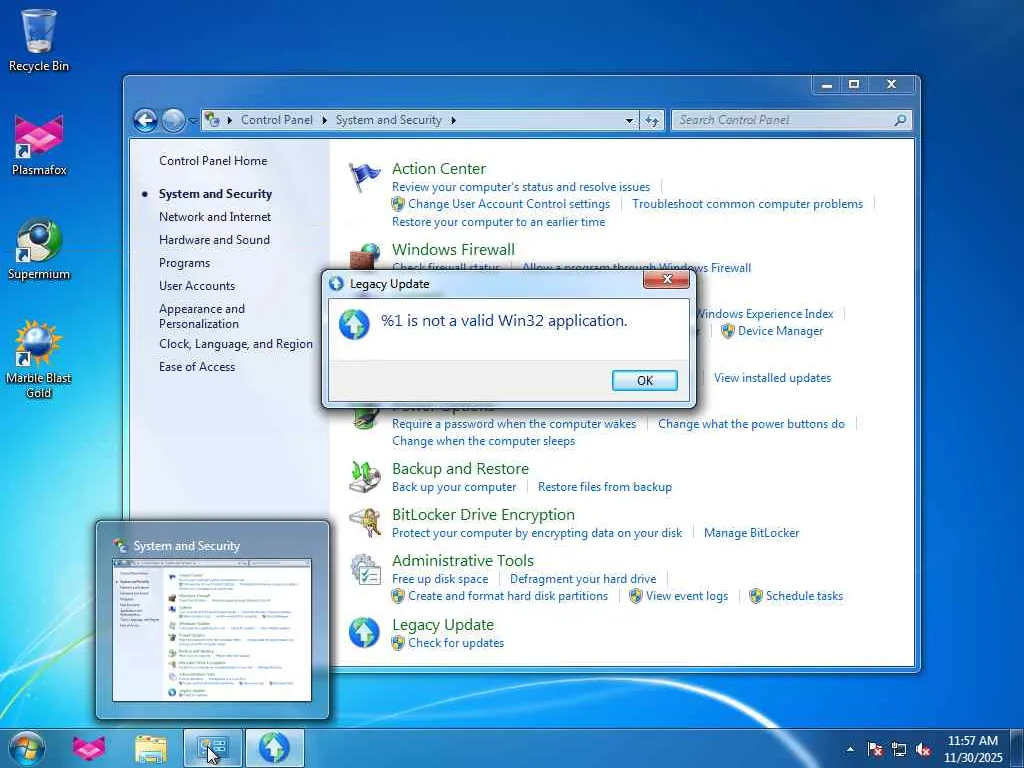Click OK in the Legacy Update dialog
The height and width of the screenshot is (768, 1024).
click(x=645, y=381)
